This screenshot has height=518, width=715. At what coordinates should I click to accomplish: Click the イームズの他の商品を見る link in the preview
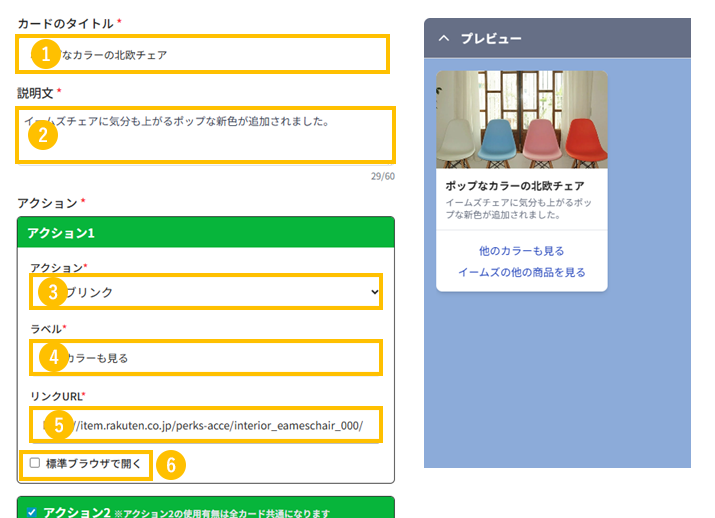point(521,272)
